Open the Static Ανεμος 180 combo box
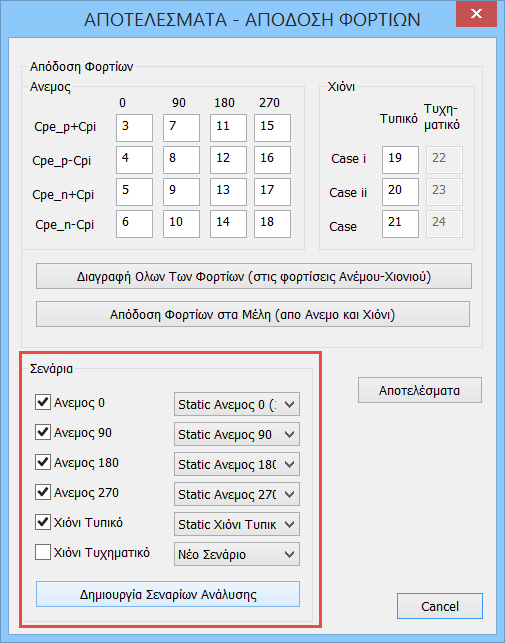The height and width of the screenshot is (643, 505). tap(237, 464)
